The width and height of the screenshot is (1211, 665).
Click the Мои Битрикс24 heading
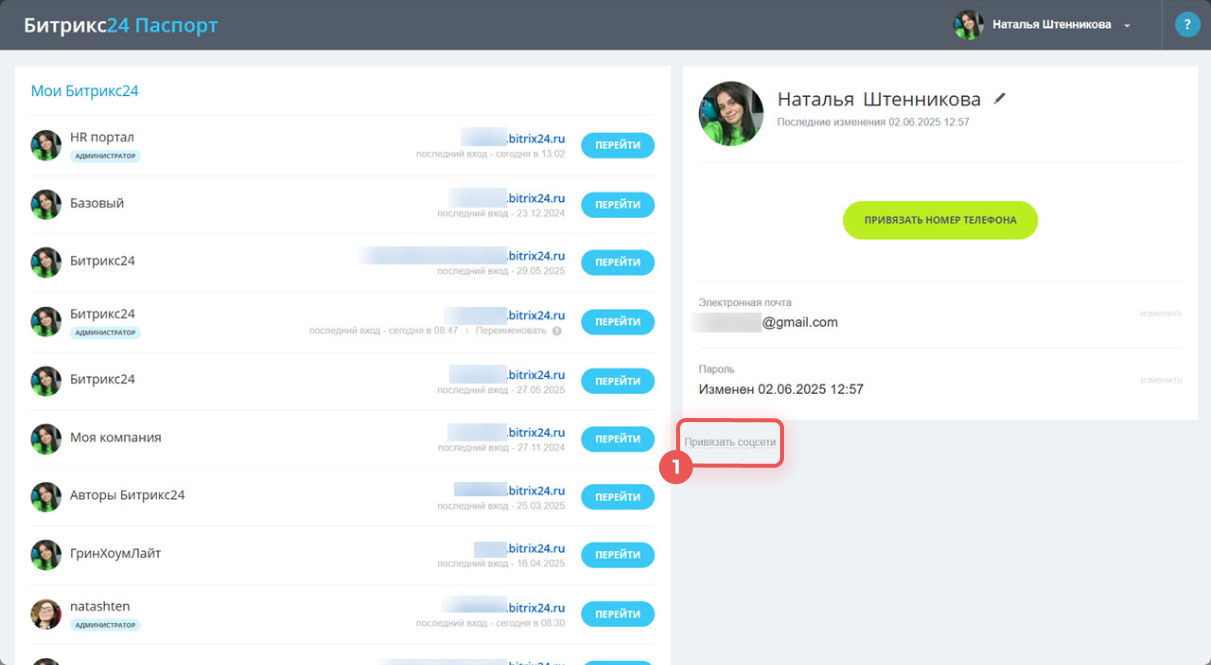click(x=84, y=91)
